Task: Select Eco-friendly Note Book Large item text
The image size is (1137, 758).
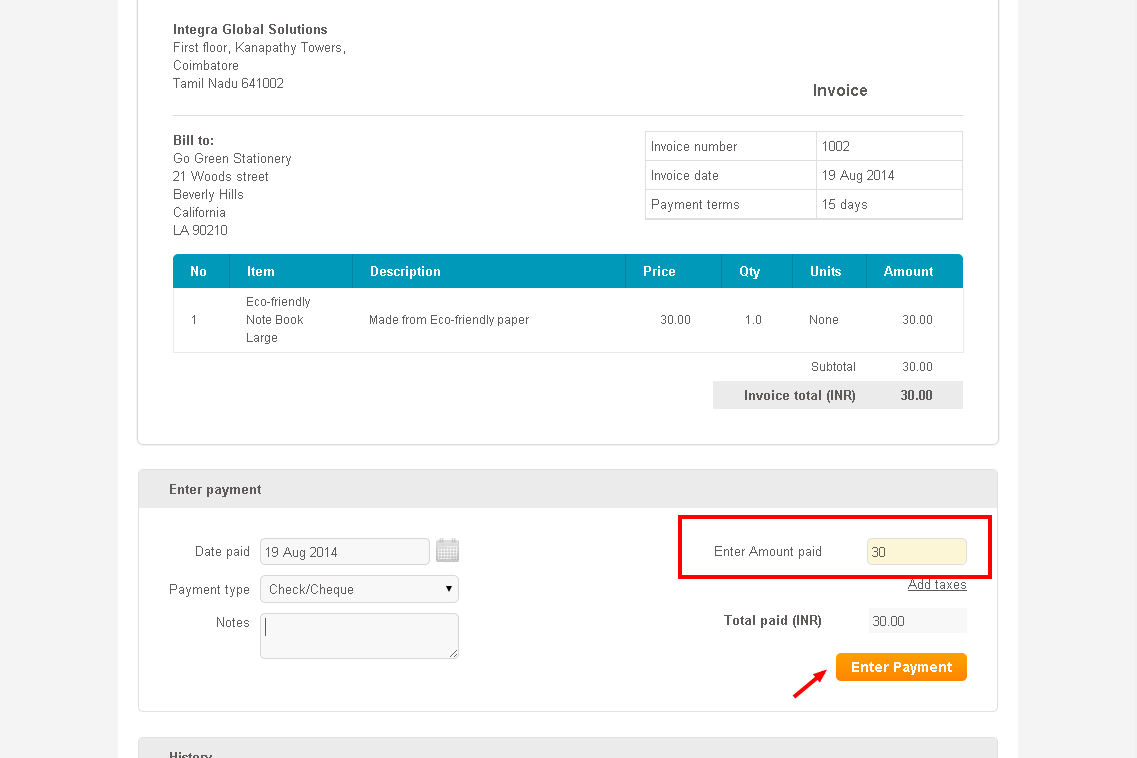Action: [278, 320]
